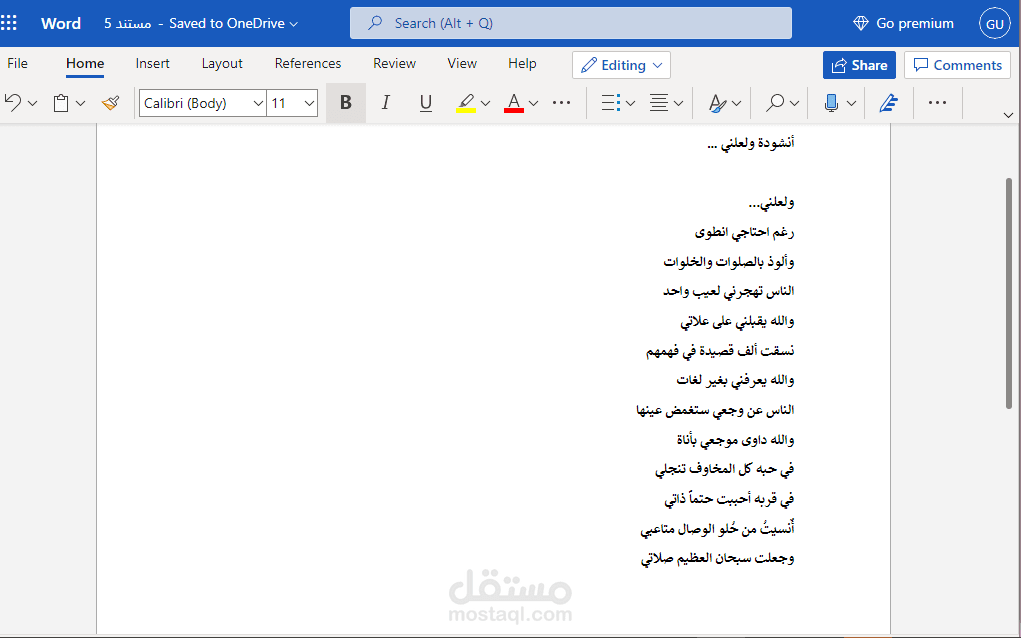1021x638 pixels.
Task: Click the line في حبه كل المخاوف تنجلي
Action: 725,469
